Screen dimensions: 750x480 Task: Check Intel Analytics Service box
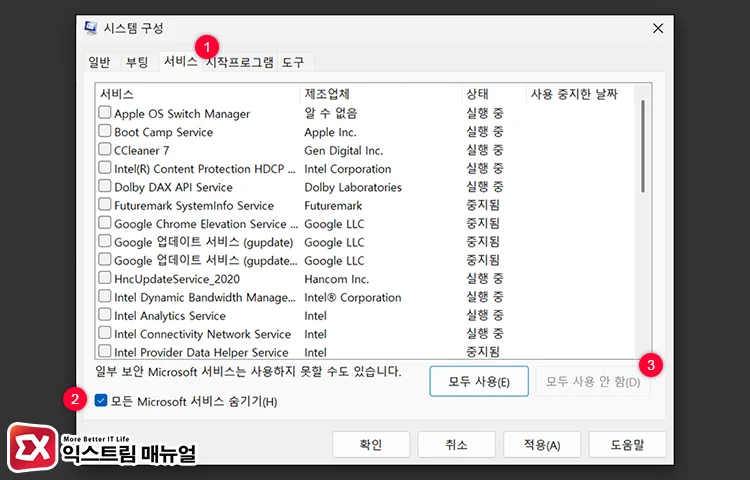tap(105, 315)
